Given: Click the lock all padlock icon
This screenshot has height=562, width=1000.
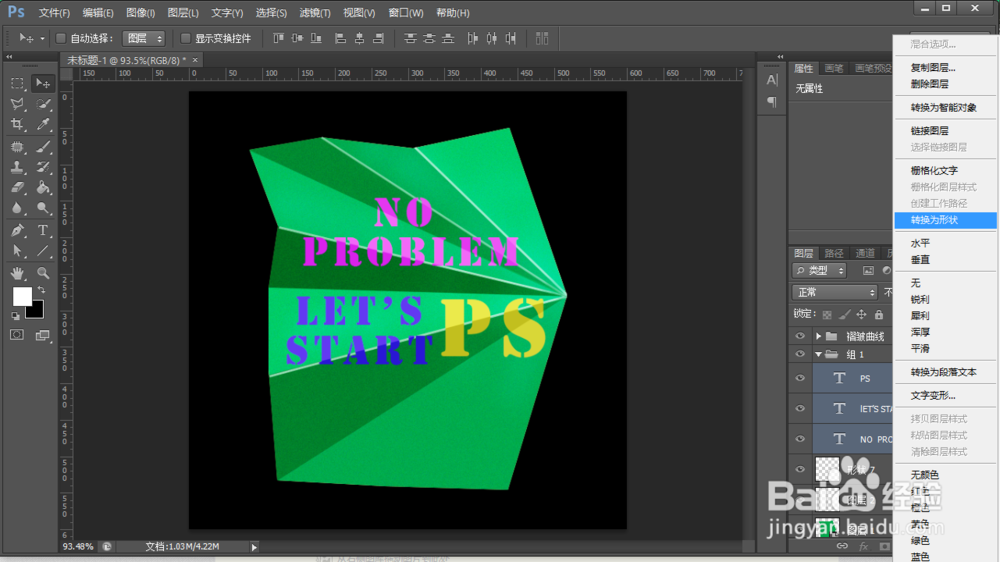Looking at the screenshot, I should click(x=879, y=314).
